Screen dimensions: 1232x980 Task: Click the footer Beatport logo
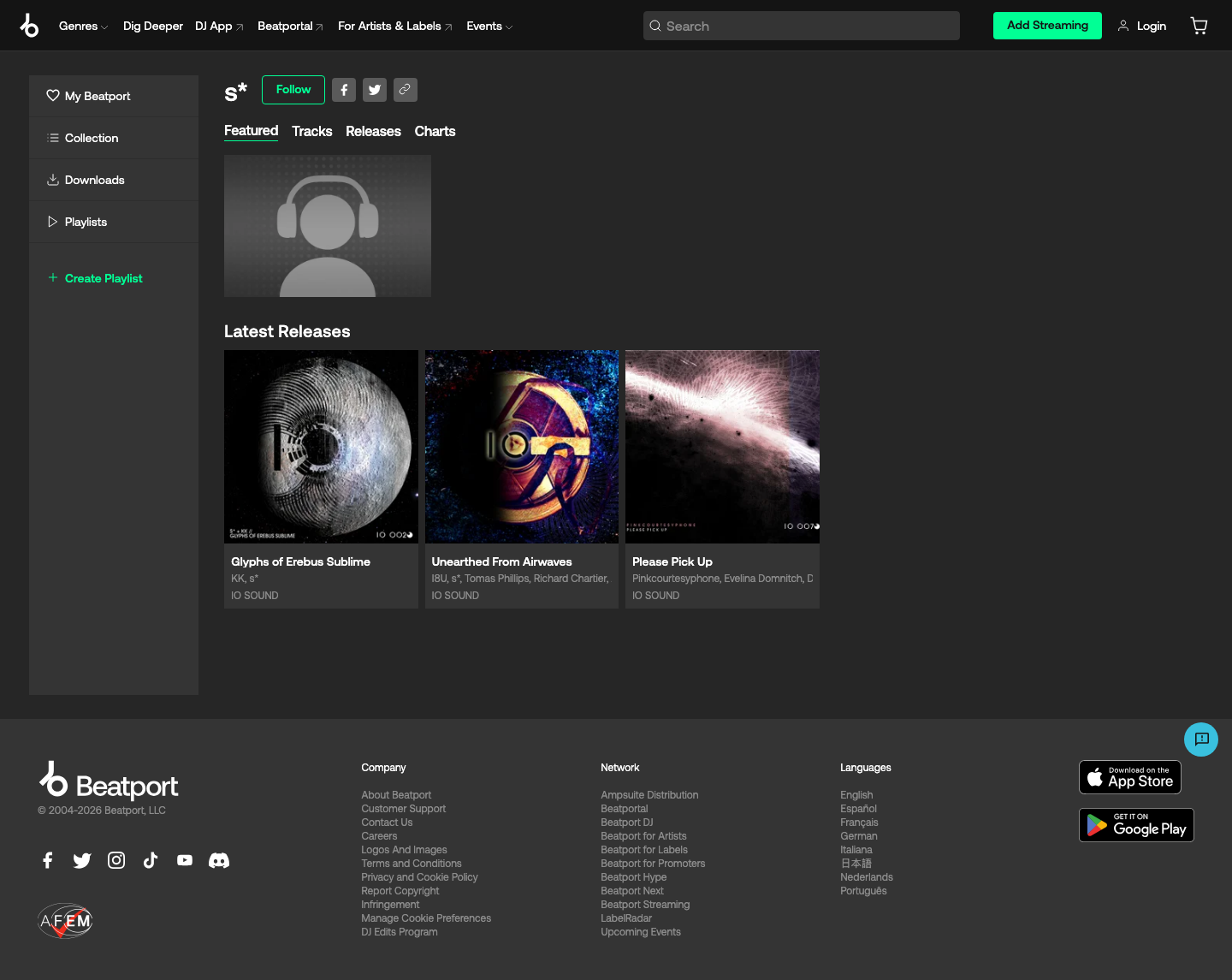[x=109, y=781]
